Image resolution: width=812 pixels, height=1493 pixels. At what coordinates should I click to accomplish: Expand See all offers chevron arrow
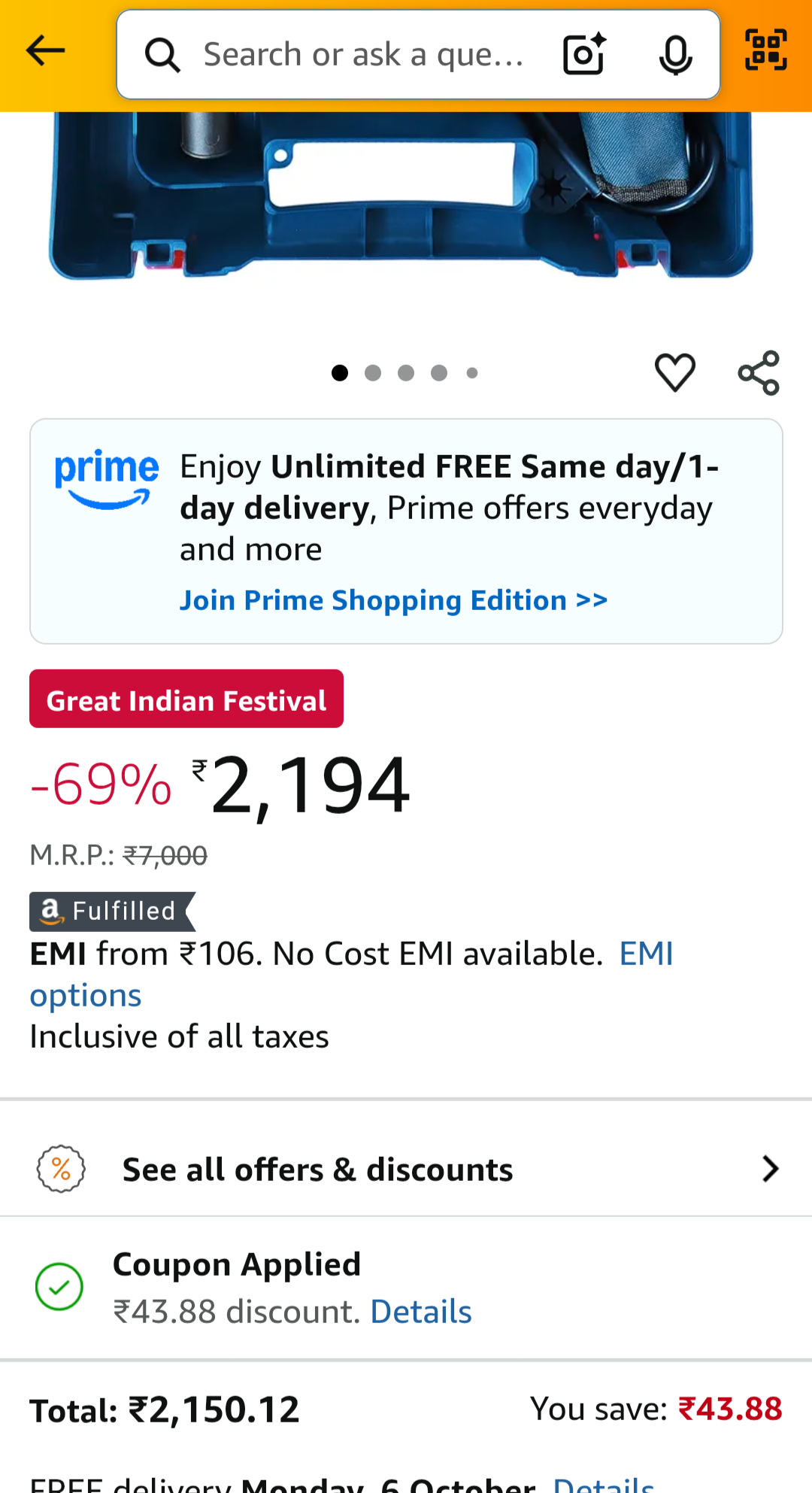coord(770,1169)
